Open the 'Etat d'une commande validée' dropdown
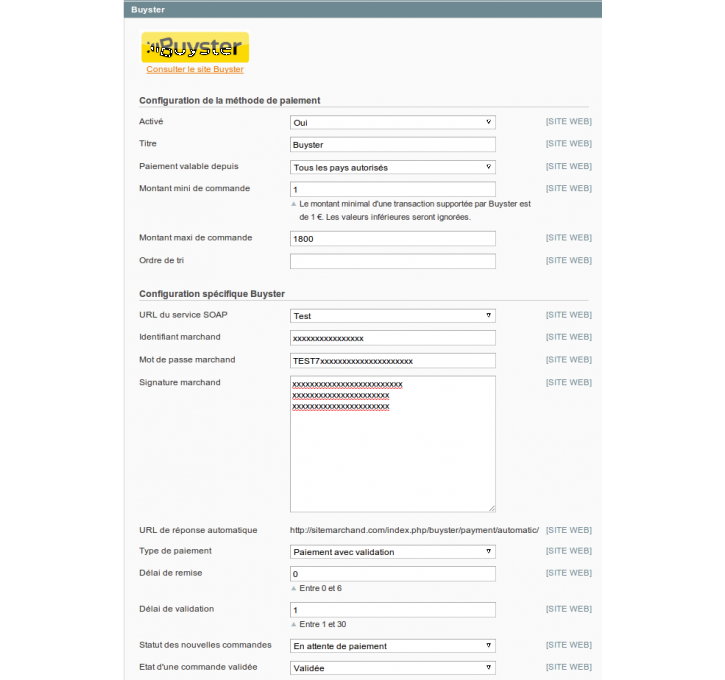Screen dimensions: 725x680 pyautogui.click(x=393, y=668)
